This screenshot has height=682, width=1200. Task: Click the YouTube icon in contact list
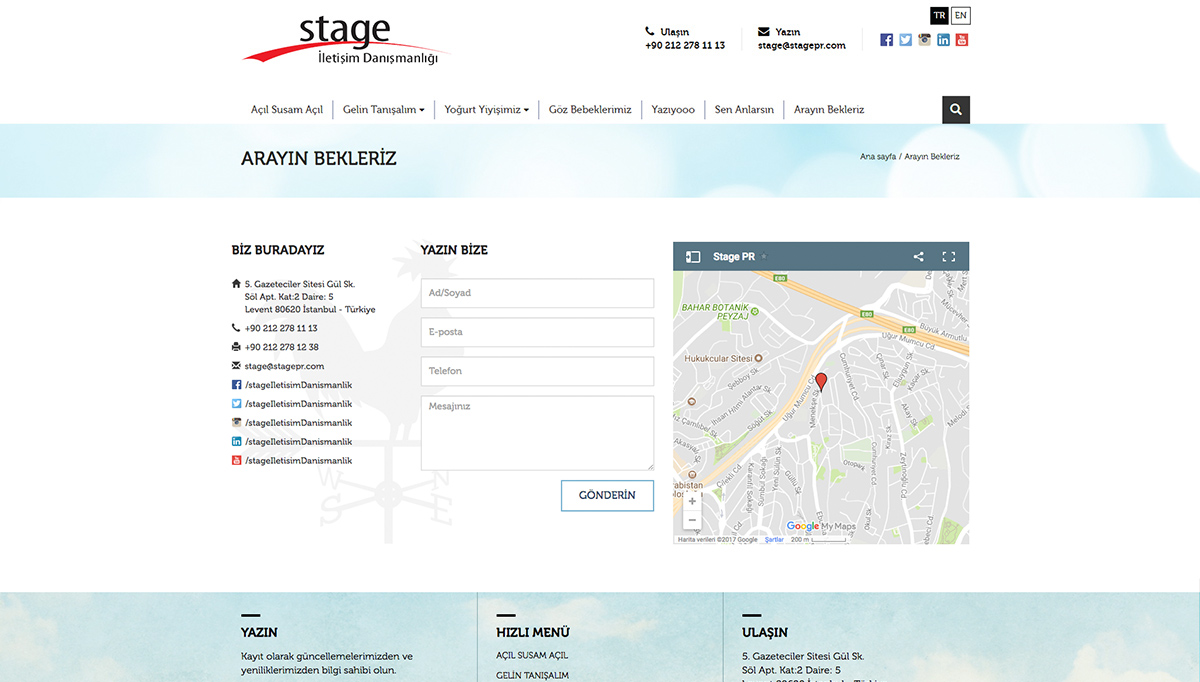click(236, 461)
